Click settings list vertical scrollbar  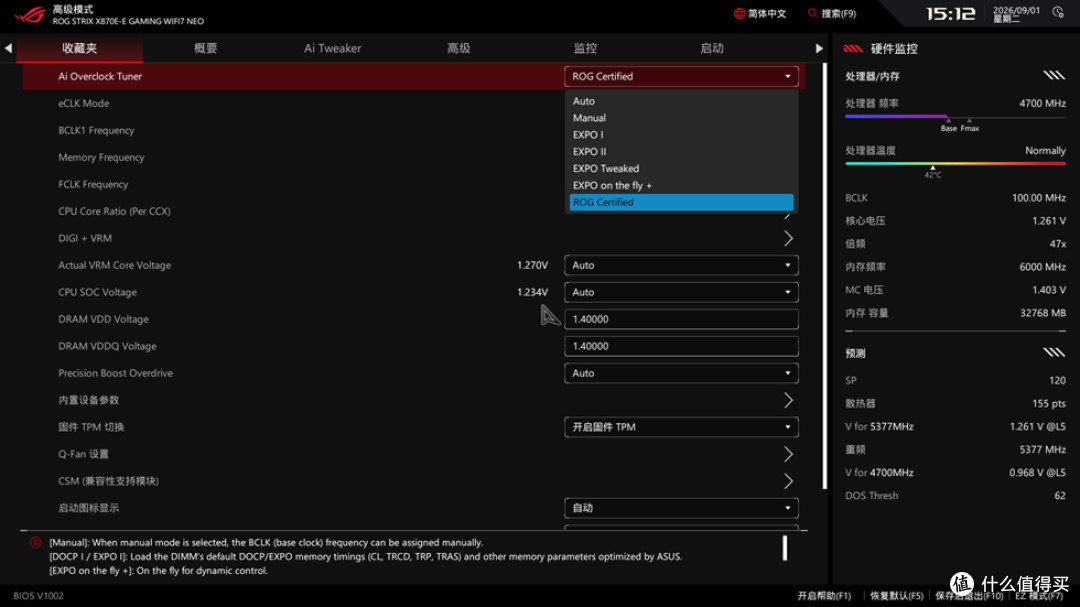824,276
